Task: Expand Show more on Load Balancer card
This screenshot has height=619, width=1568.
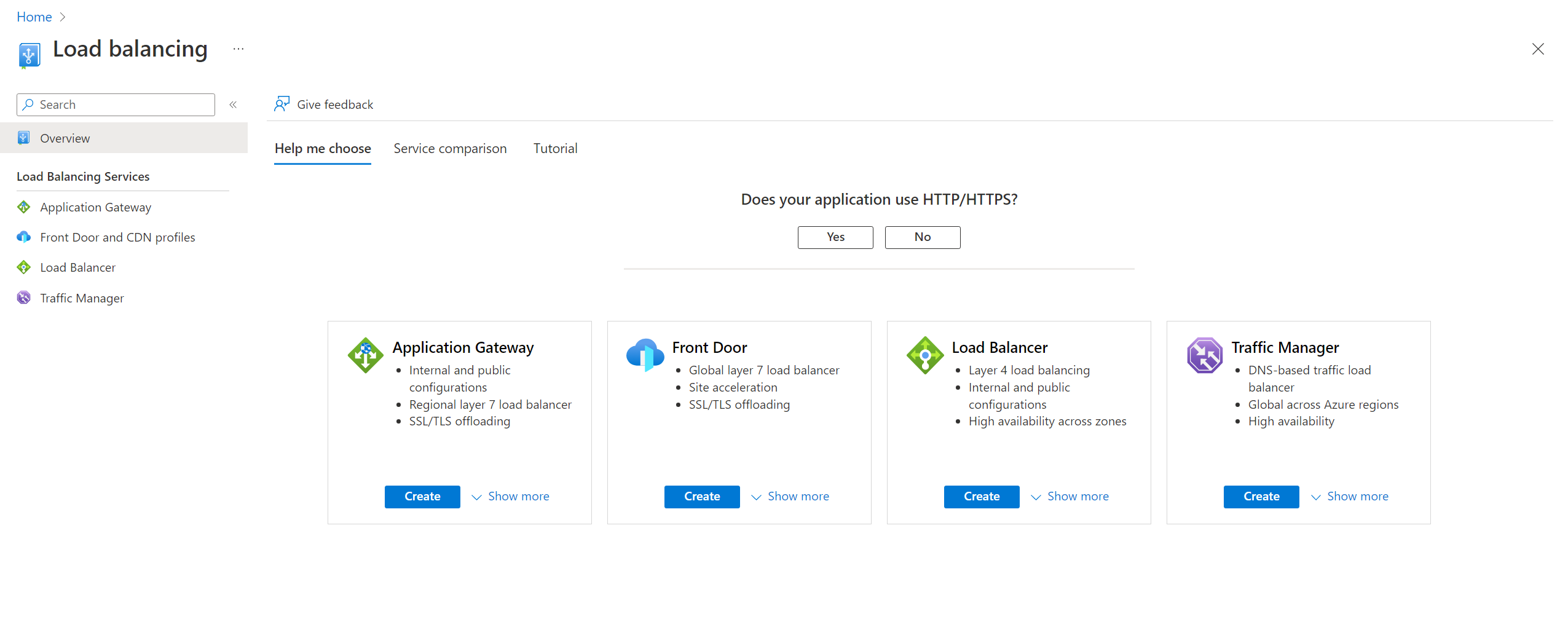Action: (1070, 497)
